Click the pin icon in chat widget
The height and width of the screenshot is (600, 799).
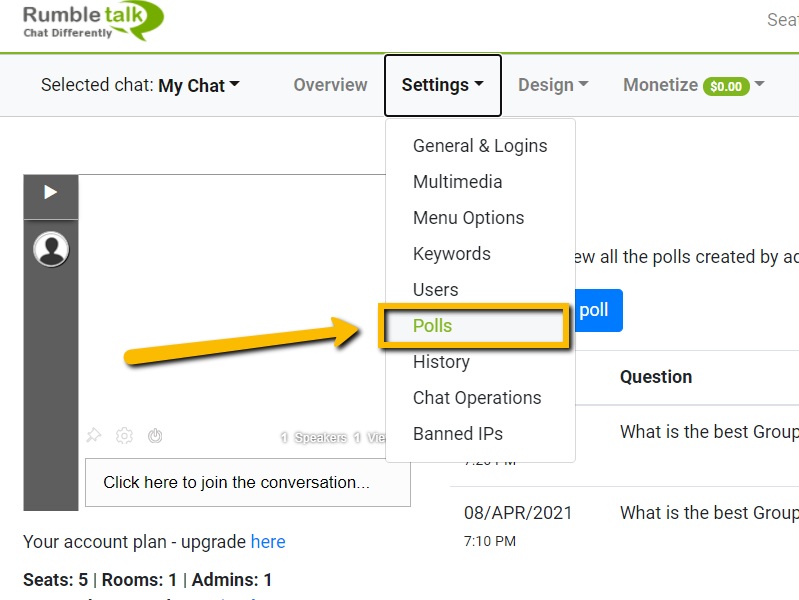pos(94,436)
